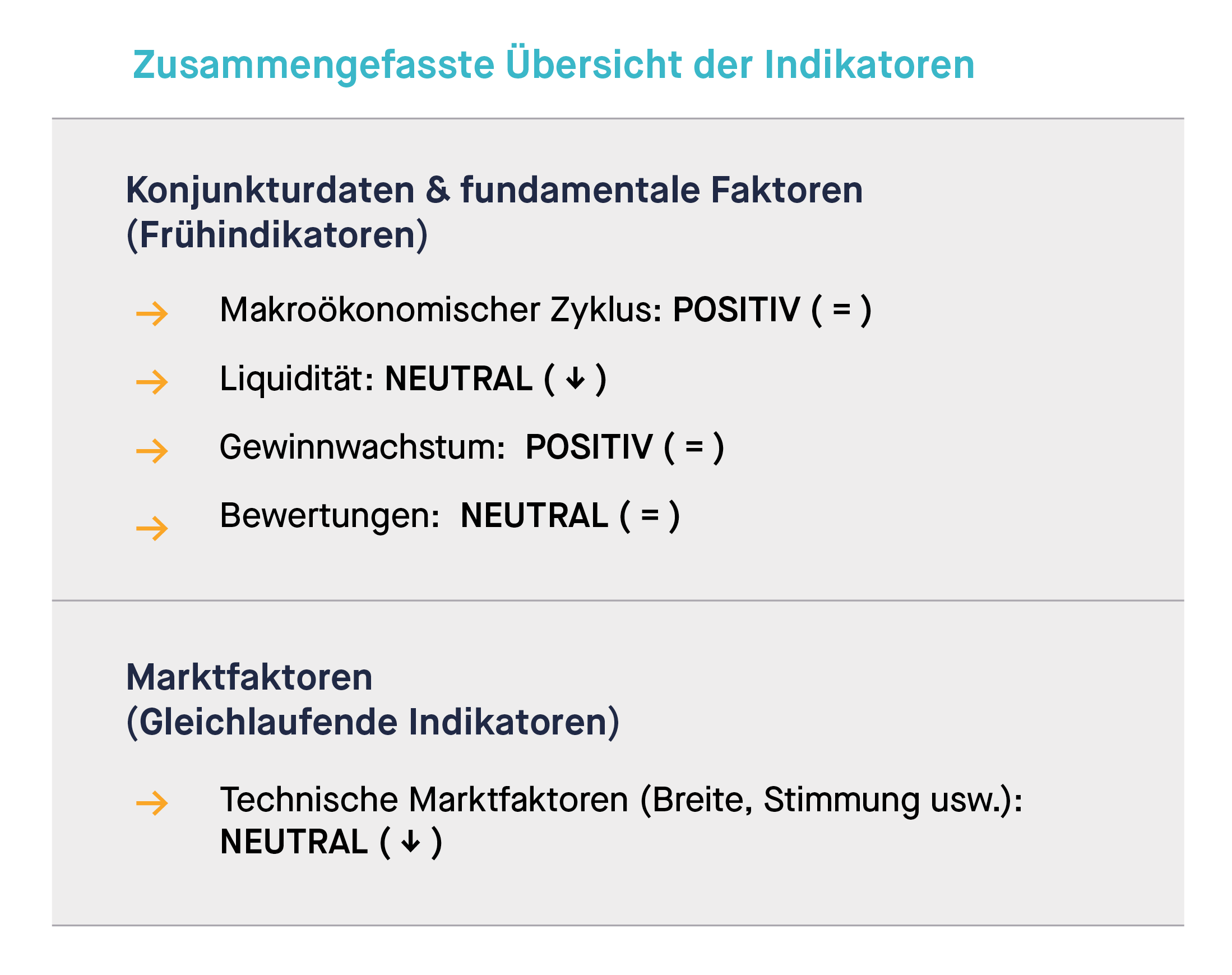Image resolution: width=1232 pixels, height=975 pixels.
Task: Click the down arrow after Technische Marktfaktoren NEUTRAL
Action: (x=411, y=842)
